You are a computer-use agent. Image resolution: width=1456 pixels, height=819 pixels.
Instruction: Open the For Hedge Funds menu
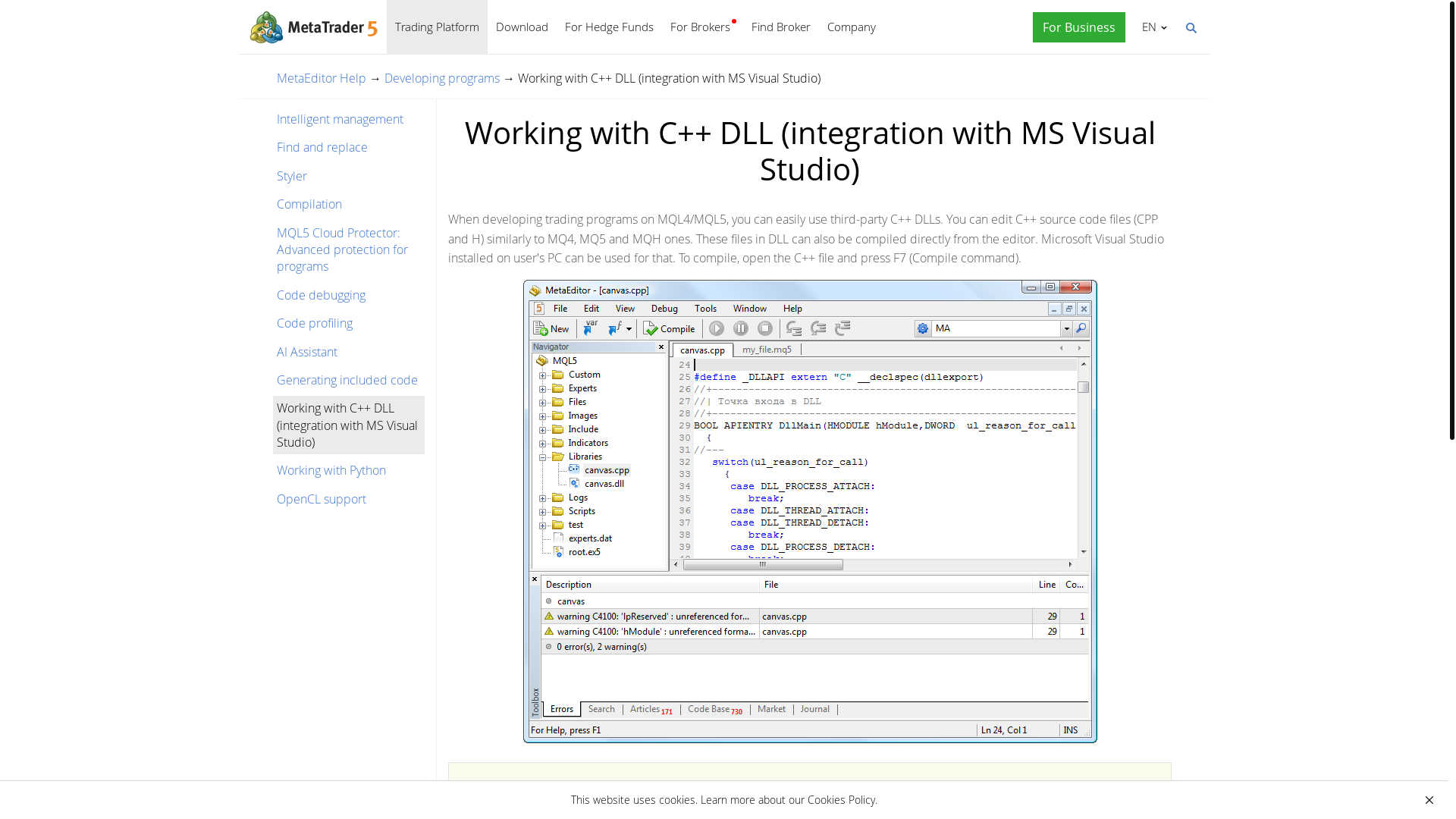pyautogui.click(x=609, y=27)
